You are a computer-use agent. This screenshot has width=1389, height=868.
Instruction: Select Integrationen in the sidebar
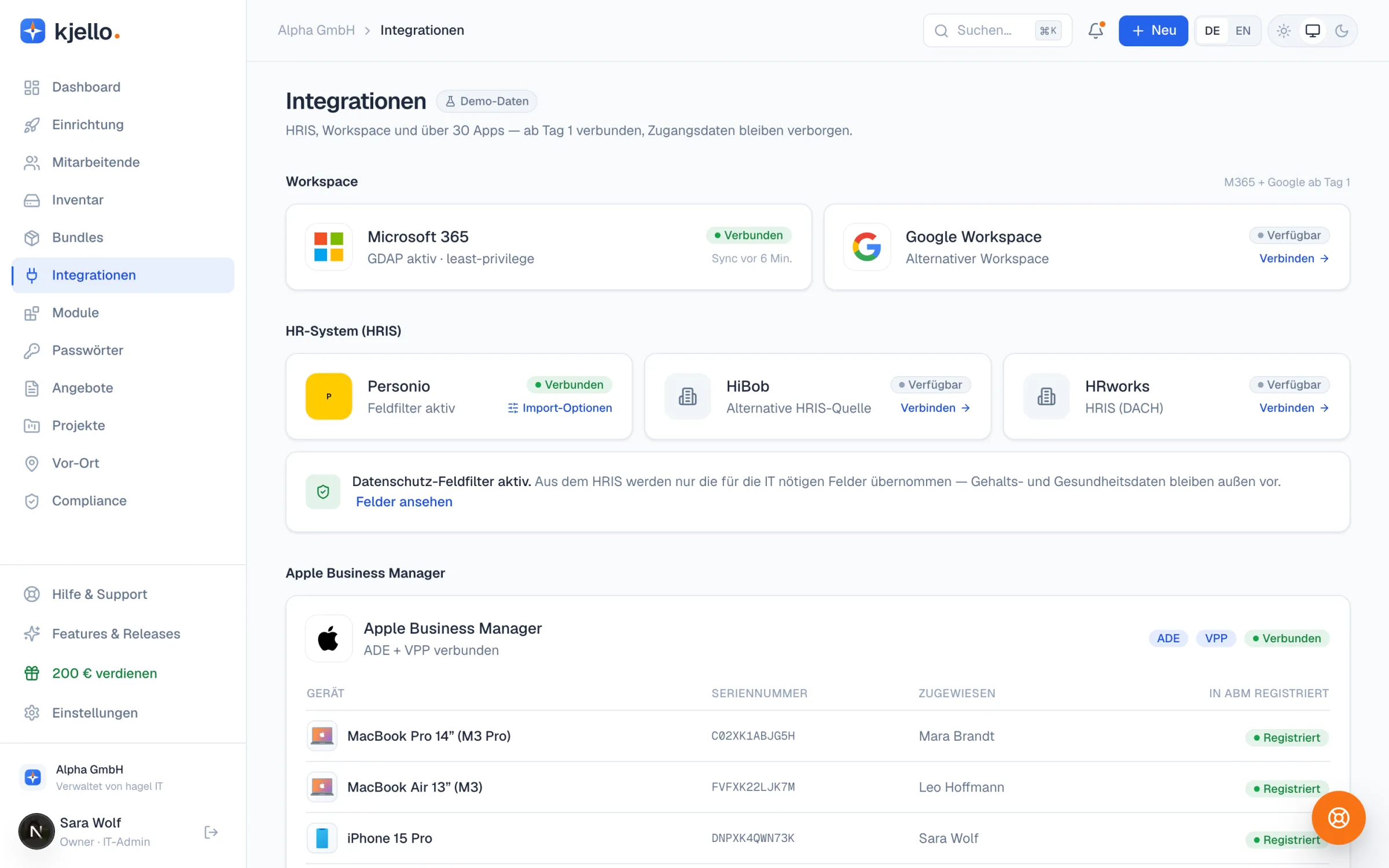[x=123, y=275]
